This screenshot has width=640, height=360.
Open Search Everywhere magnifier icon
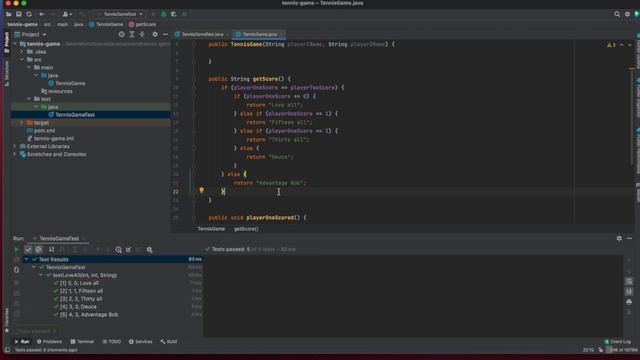pyautogui.click(x=617, y=14)
